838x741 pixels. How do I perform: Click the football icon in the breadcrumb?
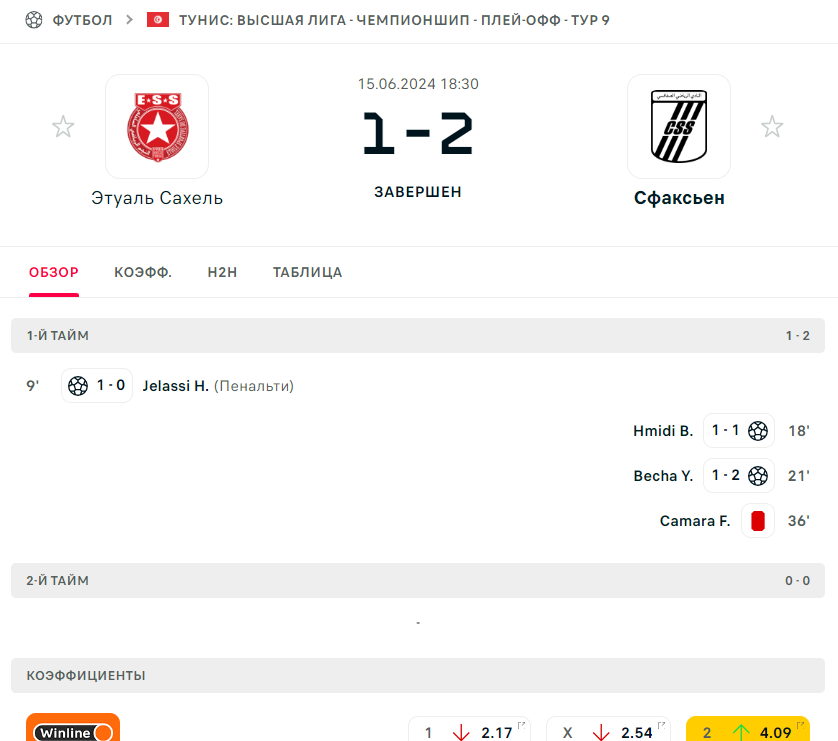34,20
